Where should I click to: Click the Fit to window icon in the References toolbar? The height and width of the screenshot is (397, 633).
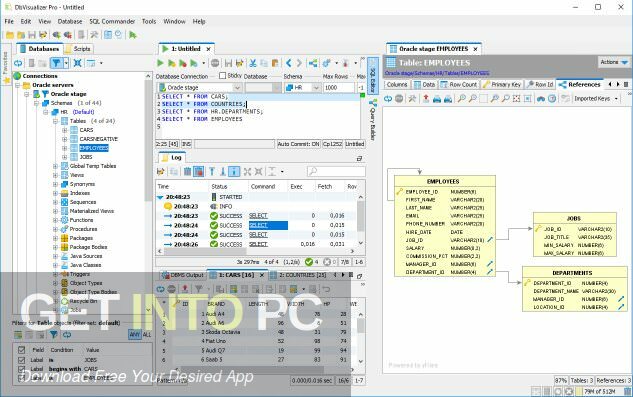point(516,99)
